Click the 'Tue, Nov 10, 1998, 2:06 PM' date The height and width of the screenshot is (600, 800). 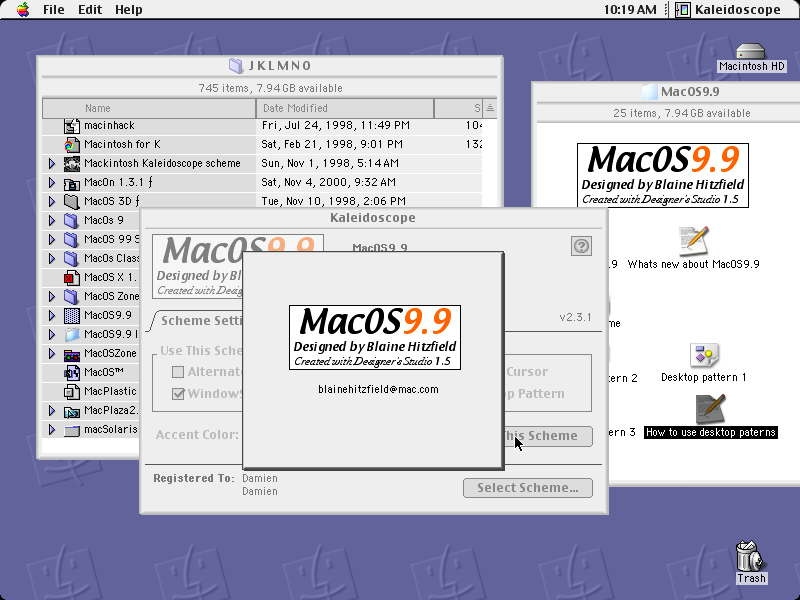334,202
